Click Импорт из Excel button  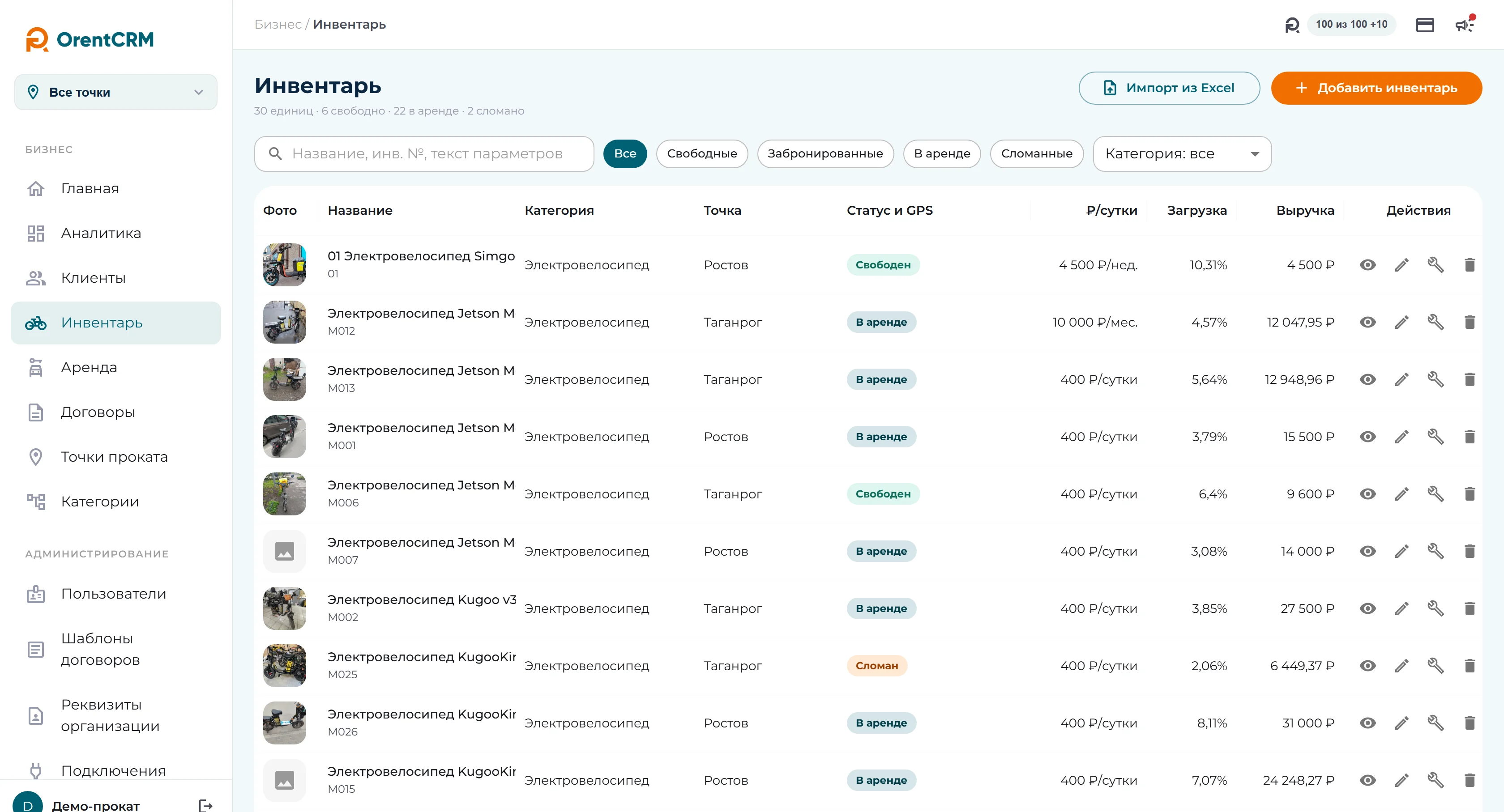pyautogui.click(x=1169, y=88)
